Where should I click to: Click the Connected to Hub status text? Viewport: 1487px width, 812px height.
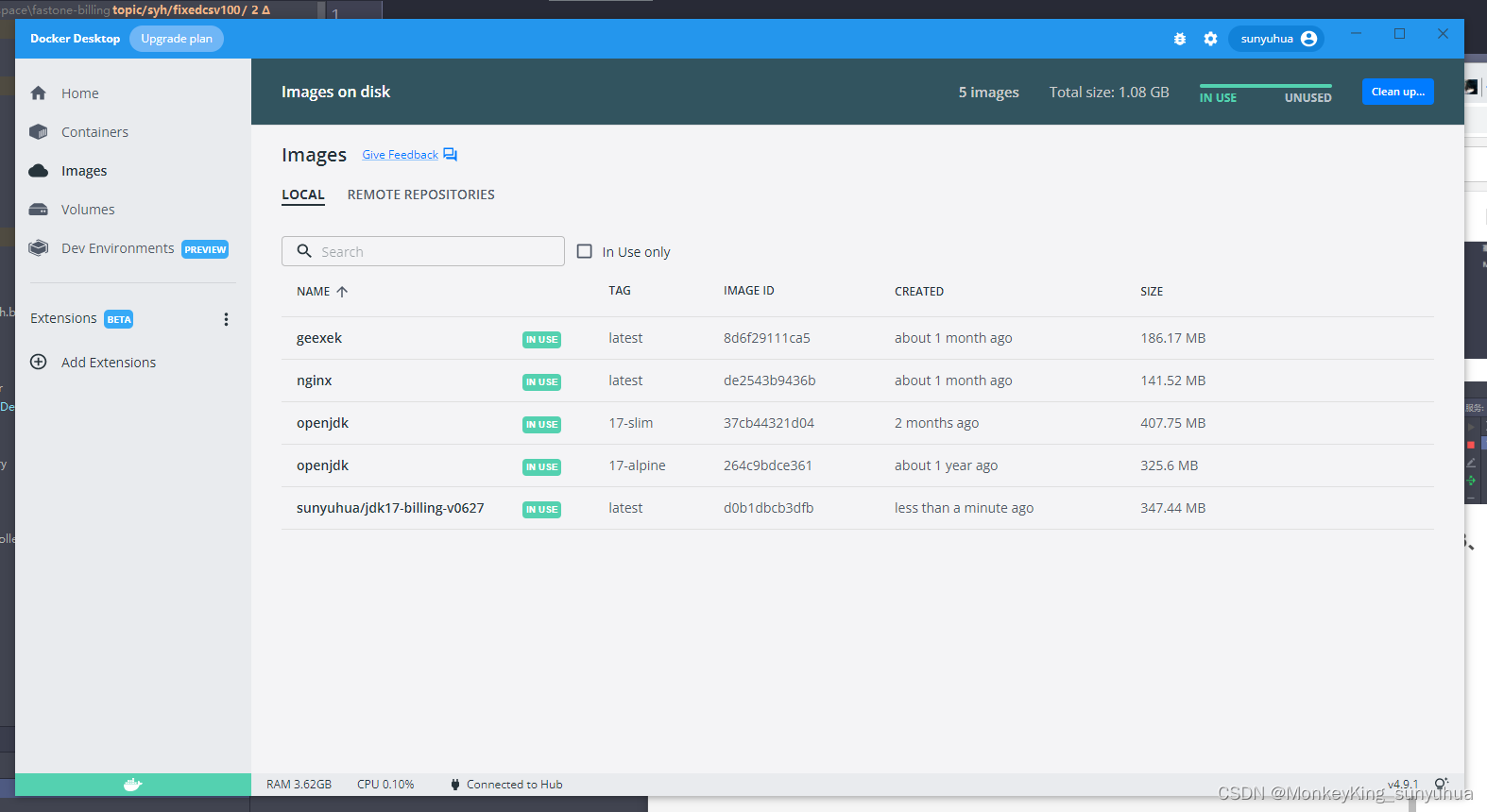[x=515, y=785]
